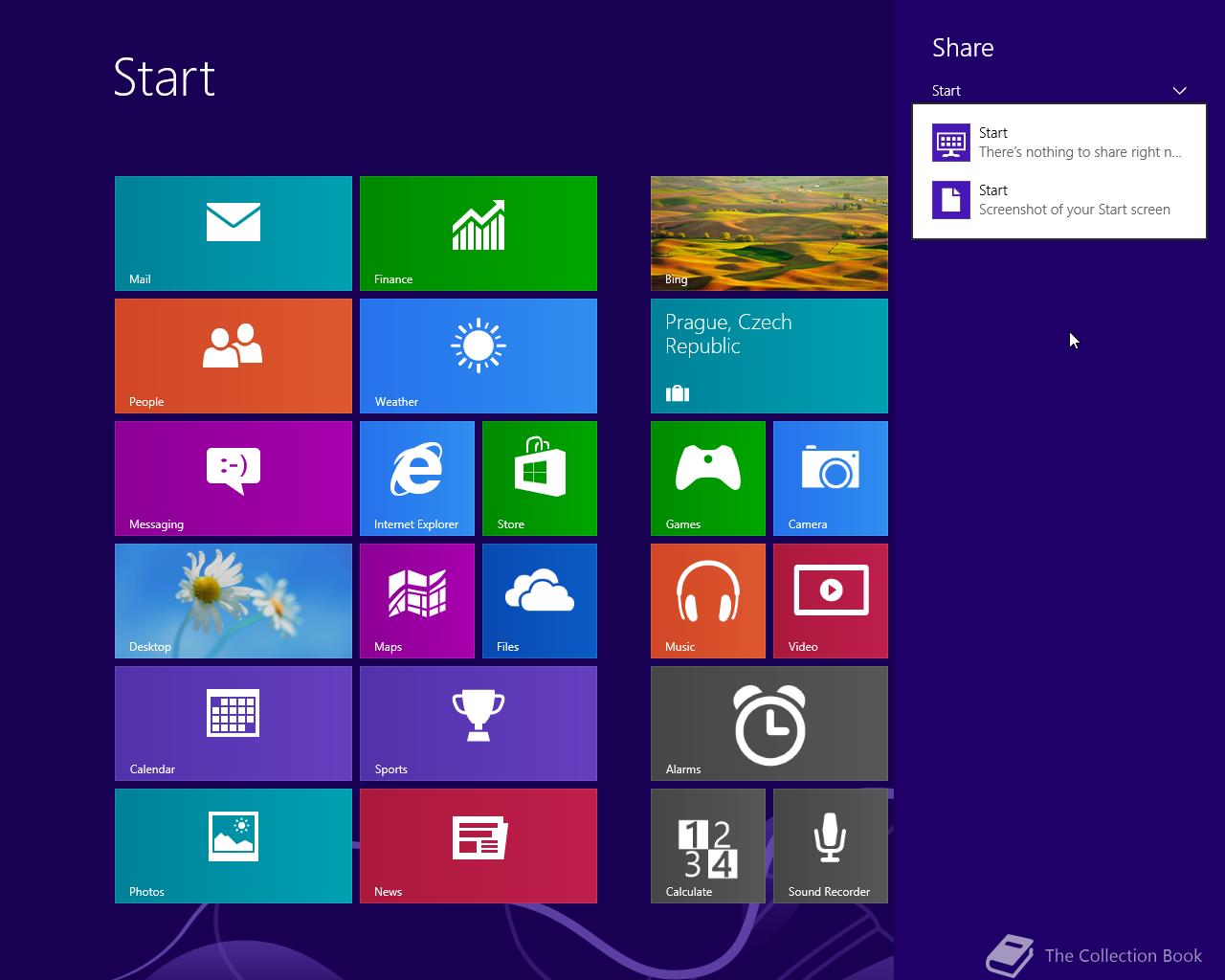Click the Start label in Share pane
Image resolution: width=1225 pixels, height=980 pixels.
tap(947, 91)
